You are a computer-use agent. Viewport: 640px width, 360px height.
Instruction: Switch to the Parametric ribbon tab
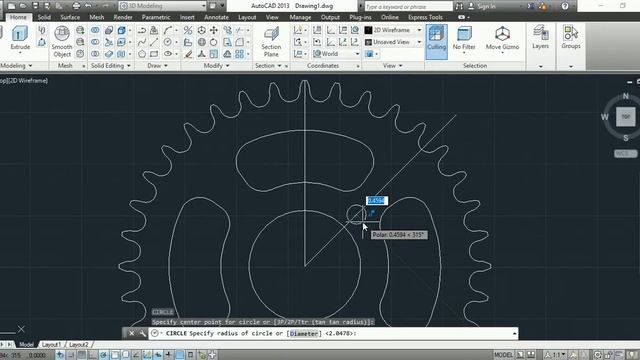click(156, 17)
